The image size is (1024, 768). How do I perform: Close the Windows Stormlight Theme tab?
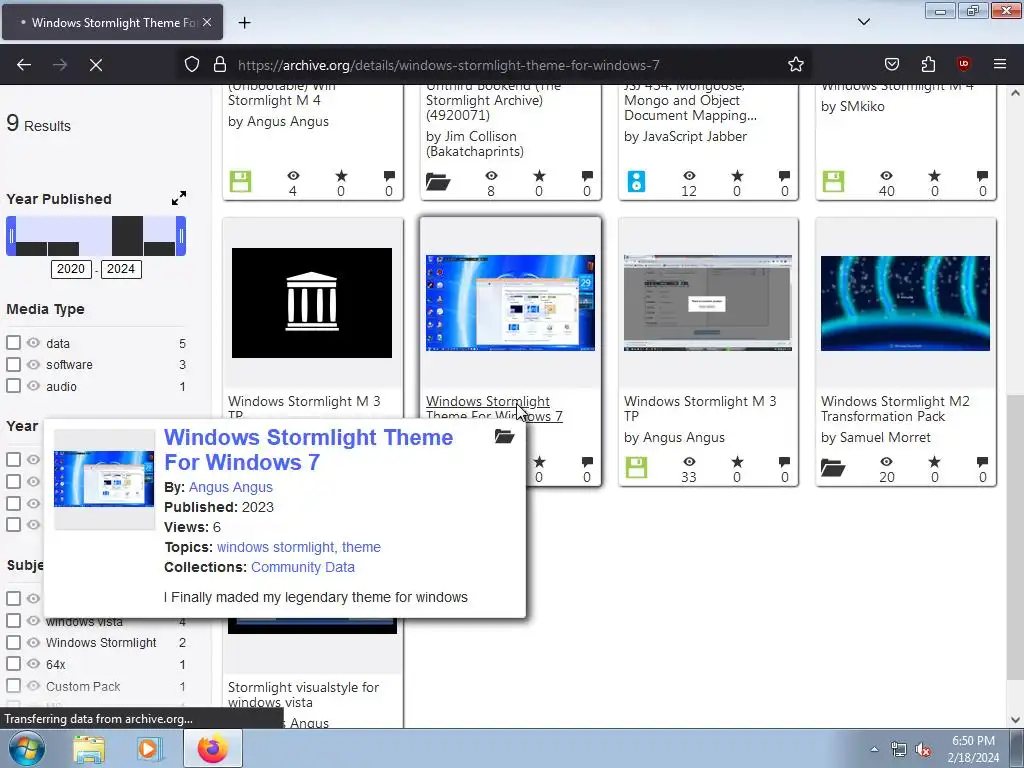(207, 22)
